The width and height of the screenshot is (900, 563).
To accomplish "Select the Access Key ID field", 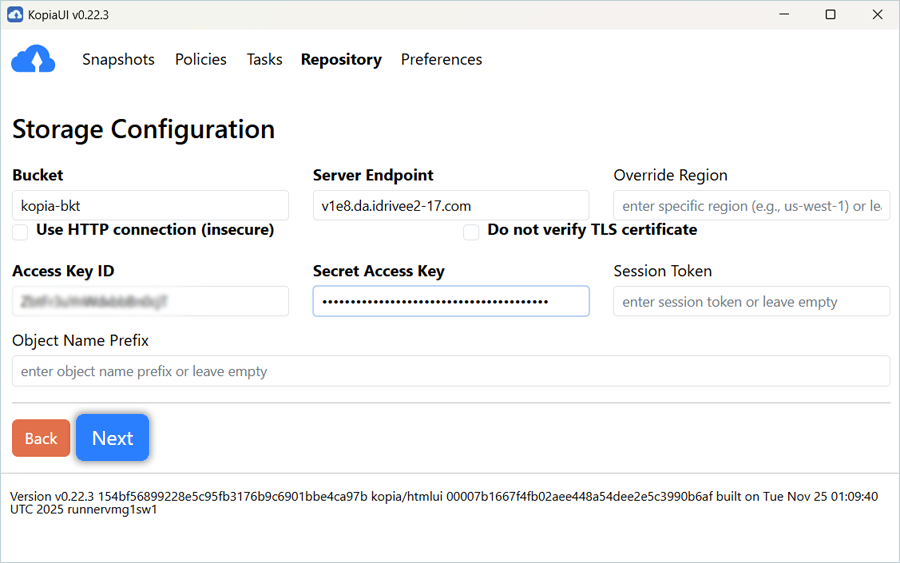I will pos(150,301).
